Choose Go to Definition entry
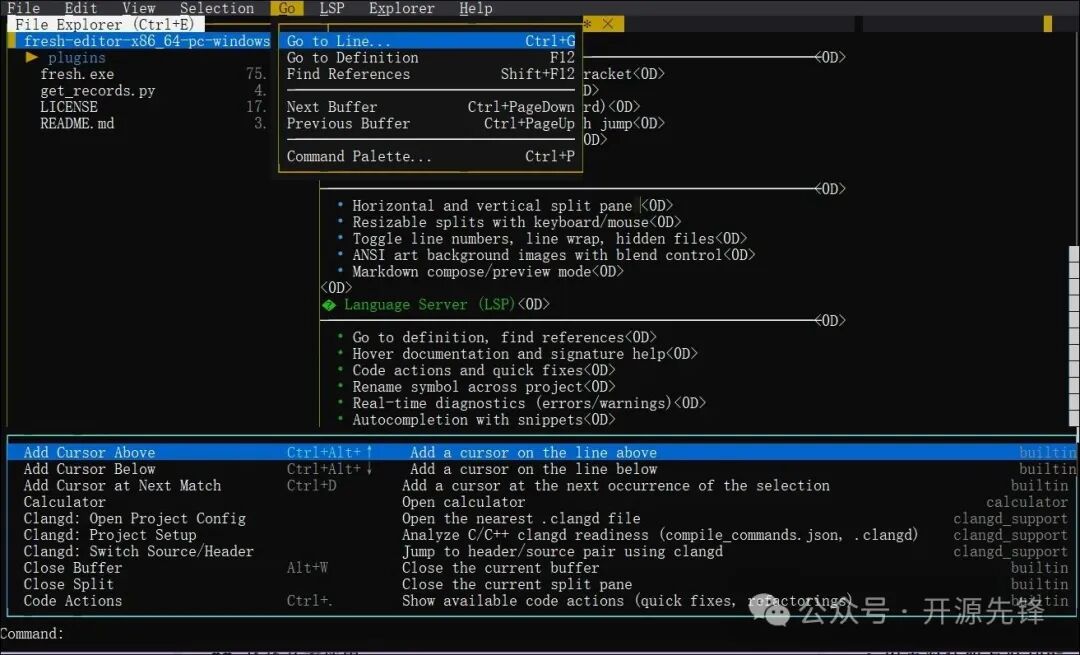Image resolution: width=1080 pixels, height=655 pixels. click(430, 57)
